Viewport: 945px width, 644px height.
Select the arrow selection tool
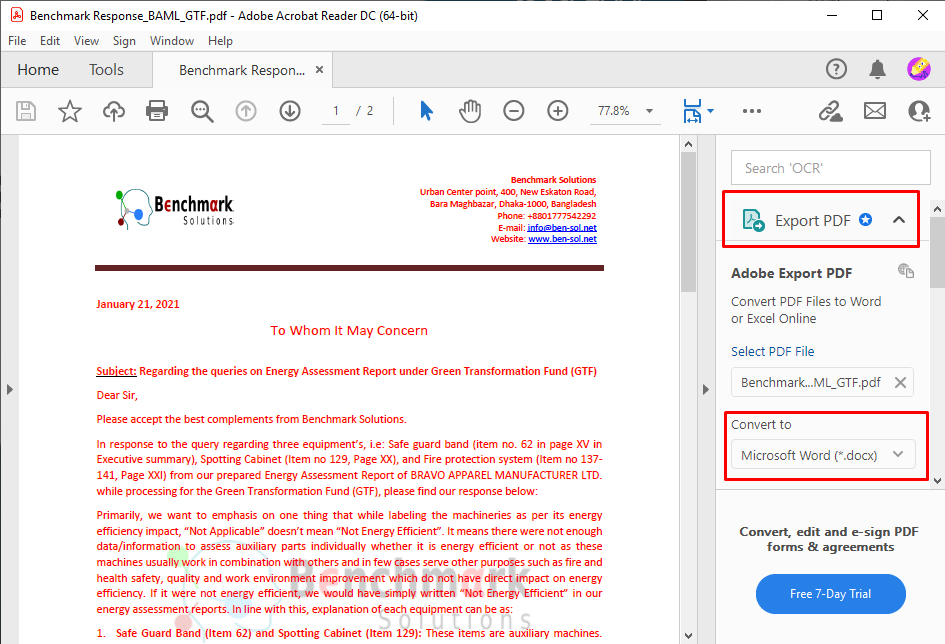pos(426,111)
